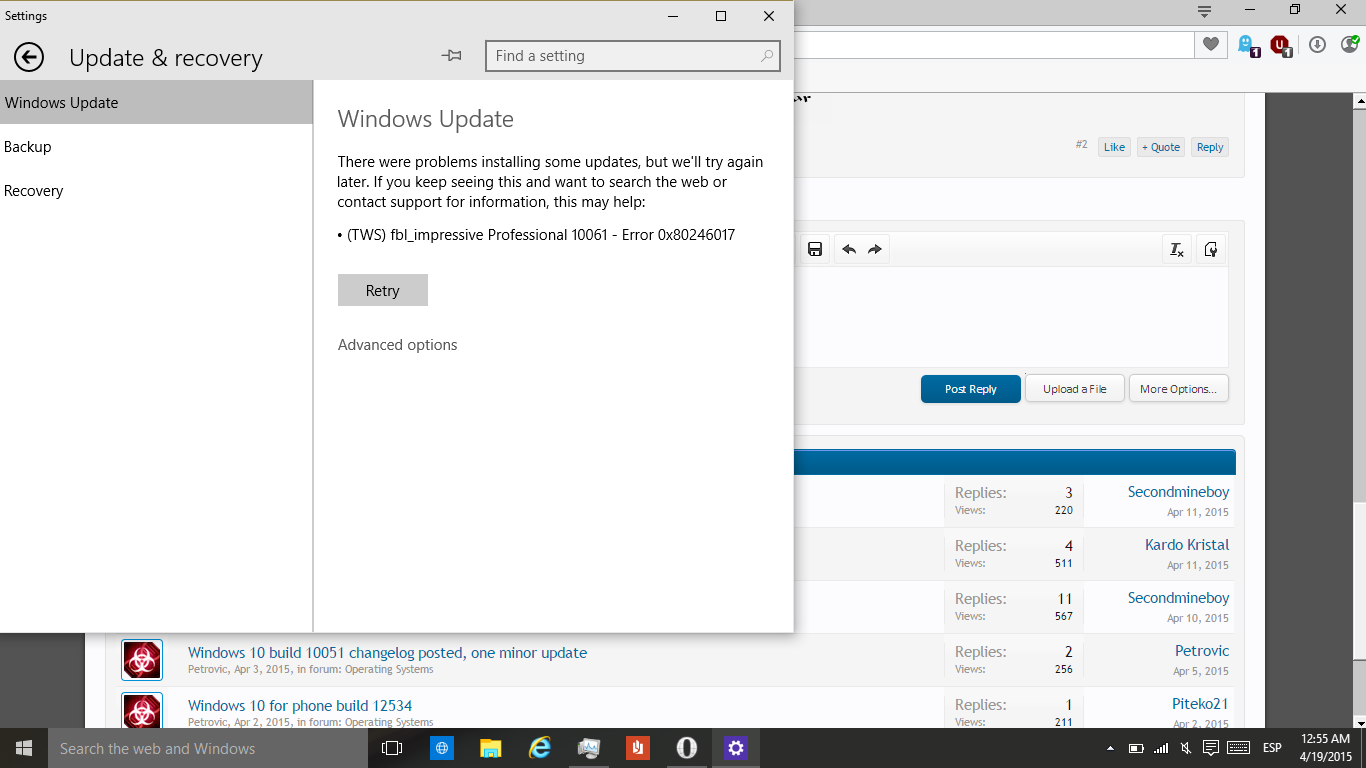Image resolution: width=1366 pixels, height=768 pixels.
Task: Open Kardo Kristal's profile link
Action: 1187,545
